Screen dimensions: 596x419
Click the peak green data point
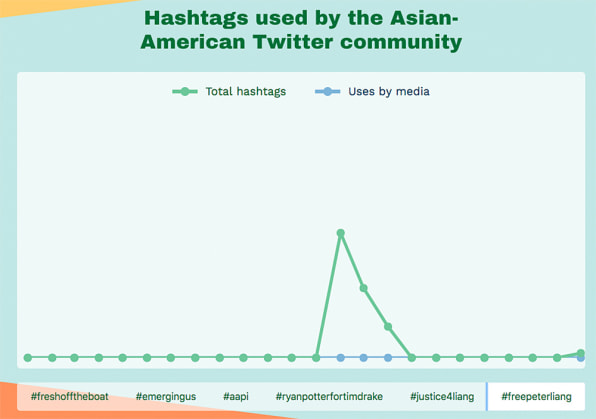[x=341, y=233]
